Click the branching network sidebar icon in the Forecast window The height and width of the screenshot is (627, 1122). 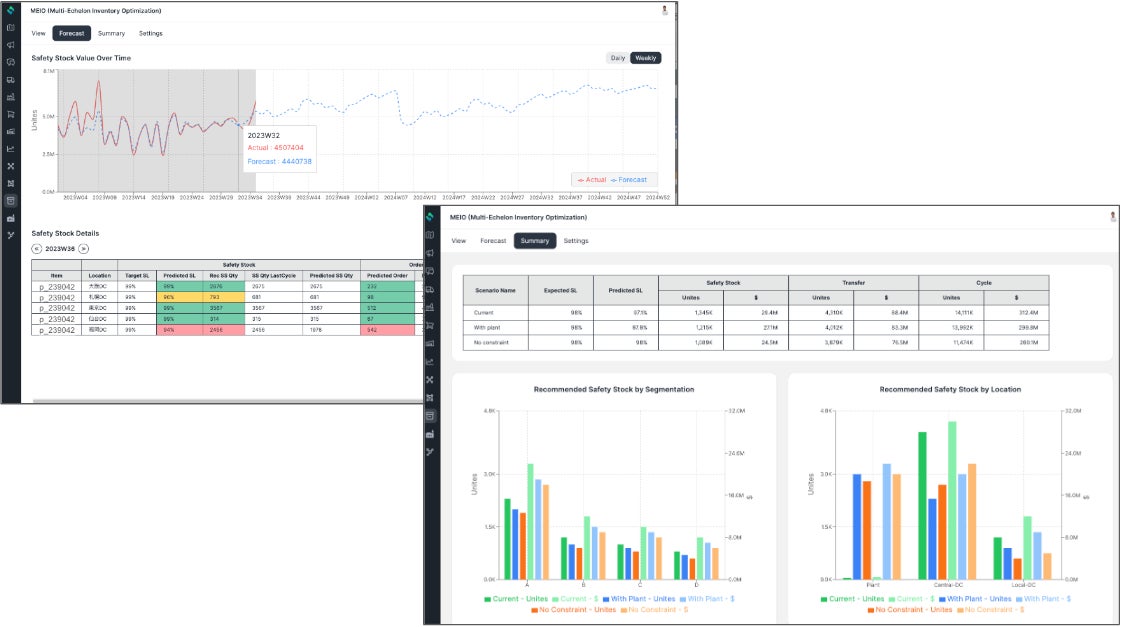[11, 235]
